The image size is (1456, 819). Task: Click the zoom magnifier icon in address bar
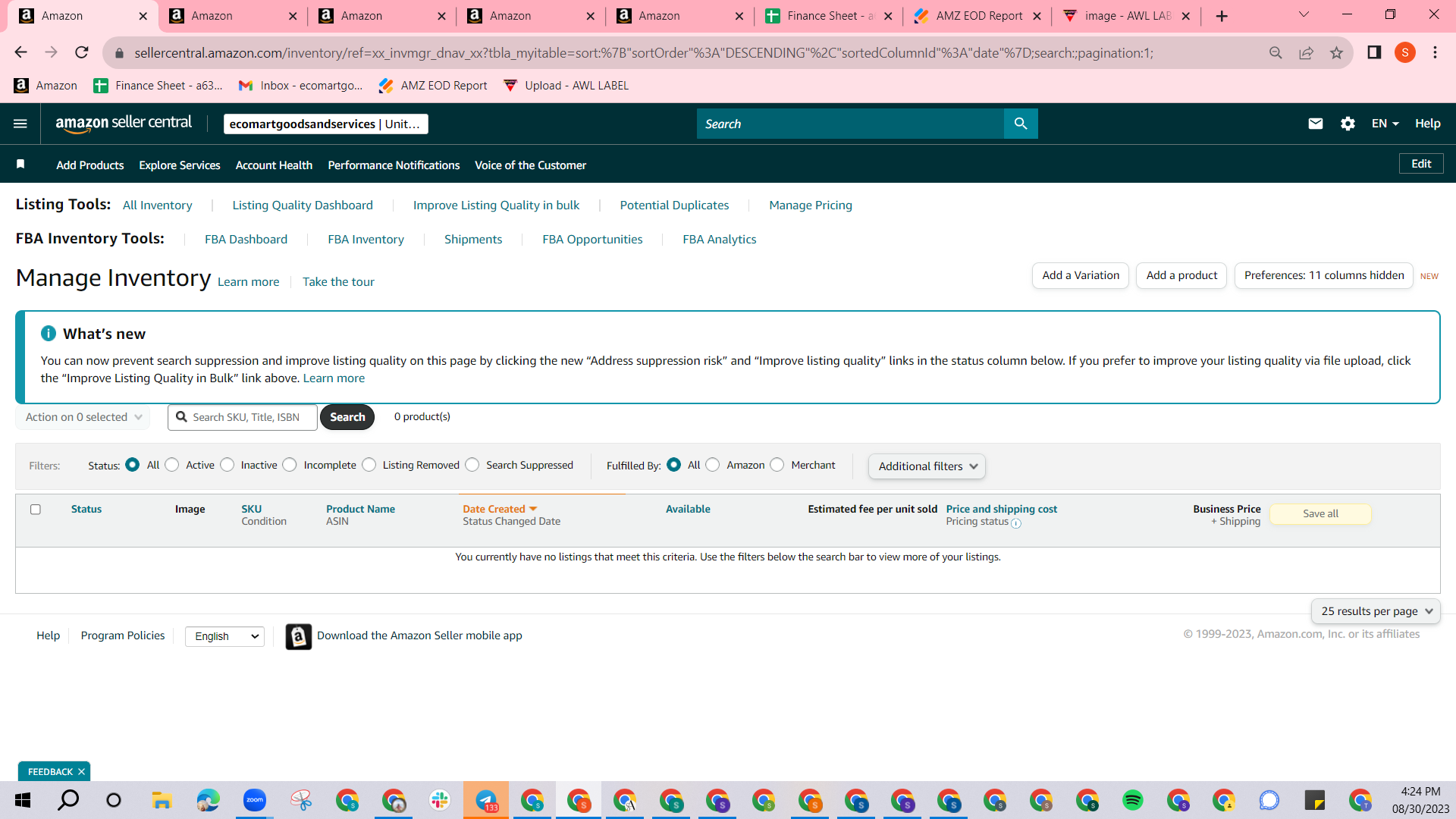(x=1276, y=52)
